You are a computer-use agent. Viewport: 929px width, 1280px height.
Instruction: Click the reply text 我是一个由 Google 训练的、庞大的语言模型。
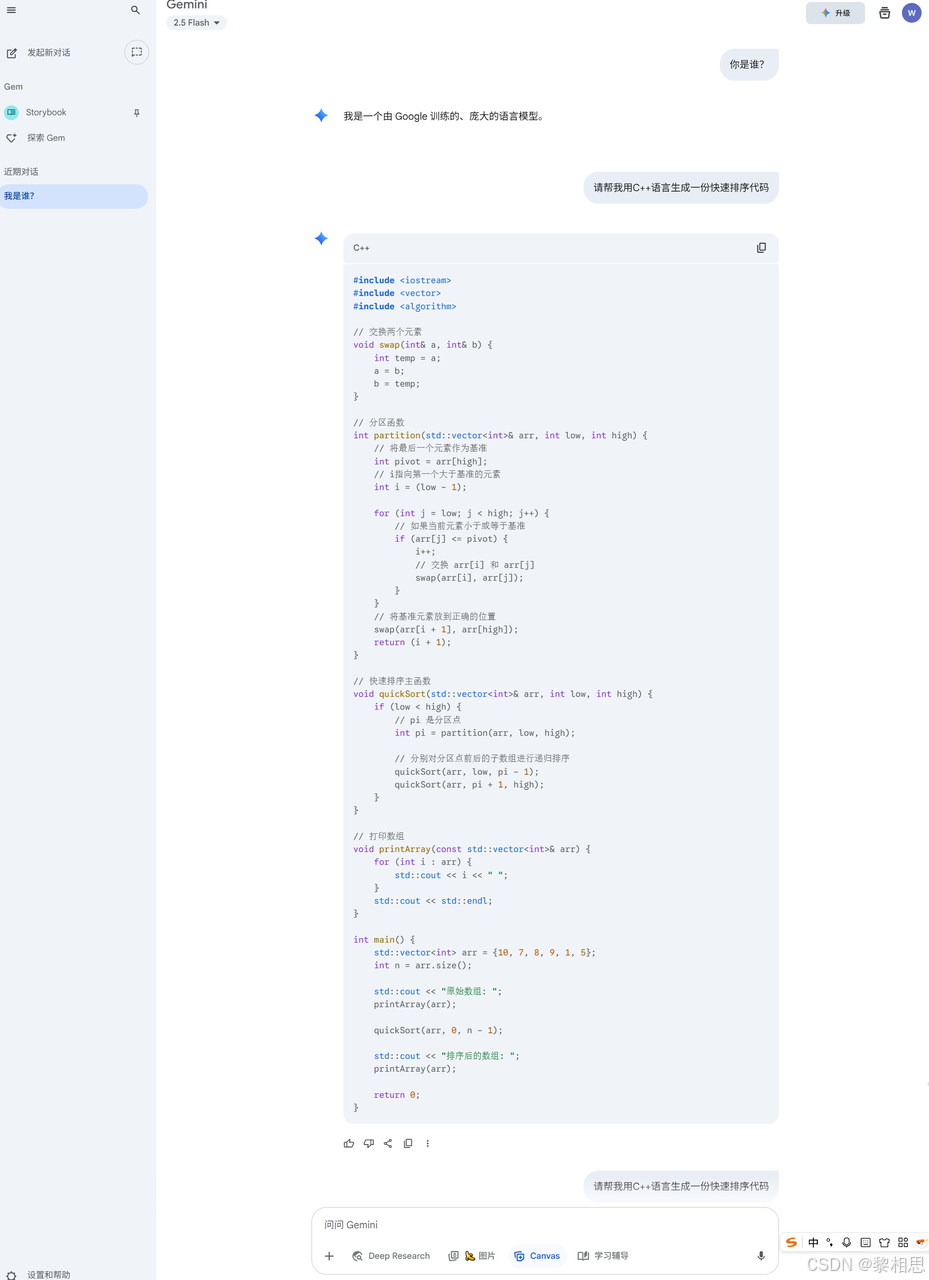tap(445, 116)
